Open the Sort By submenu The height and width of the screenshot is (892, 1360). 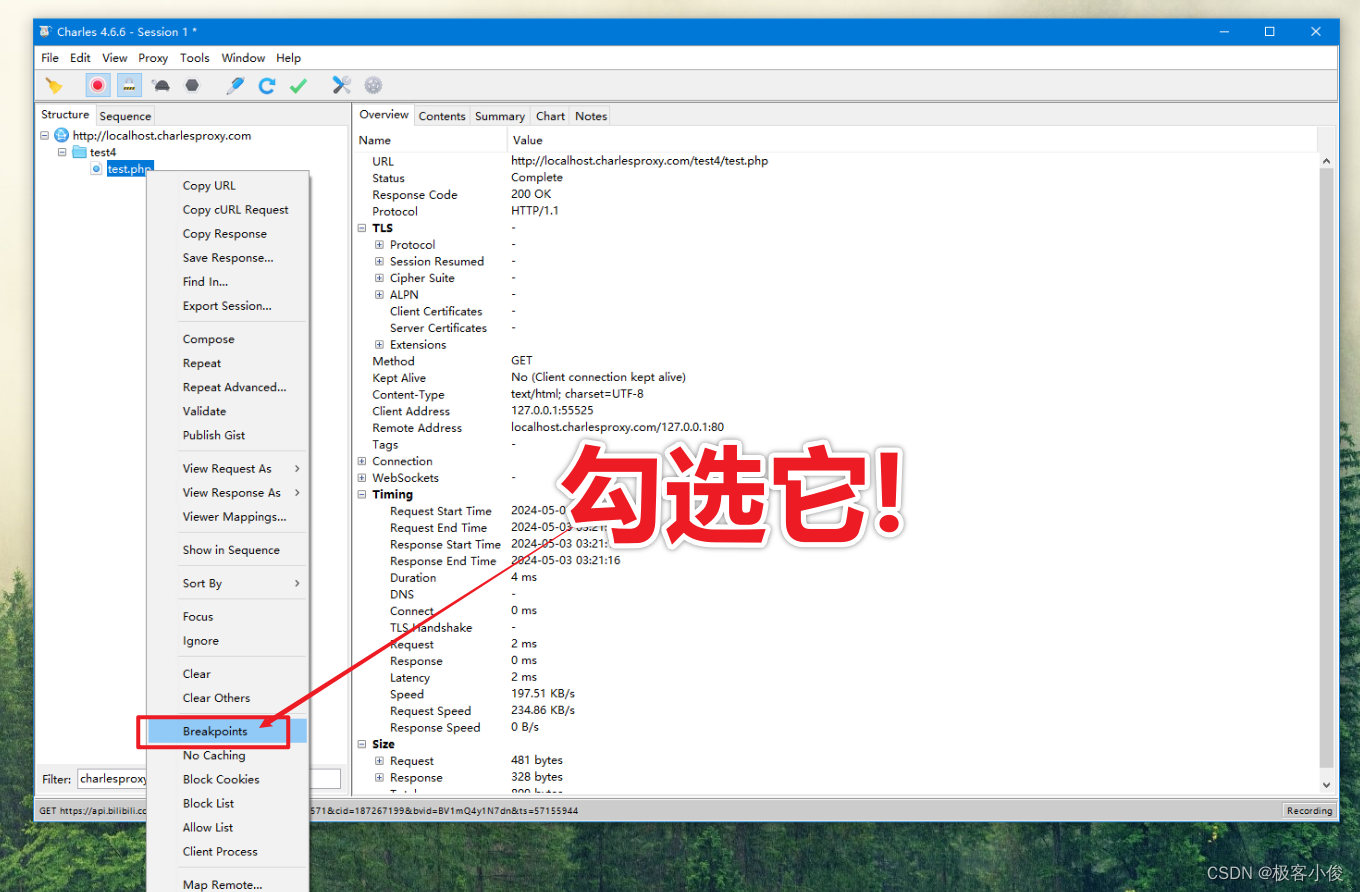[228, 584]
